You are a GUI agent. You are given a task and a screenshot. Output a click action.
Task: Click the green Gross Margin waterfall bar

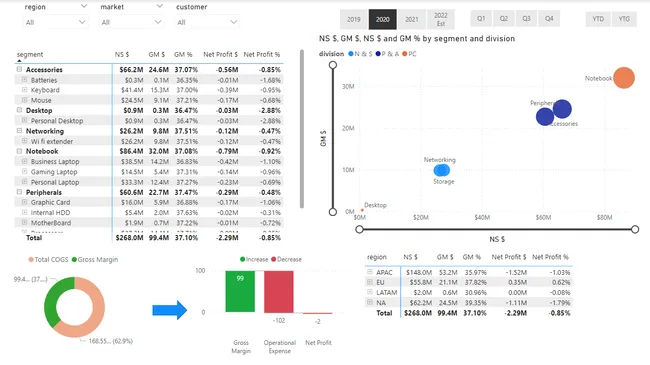tap(240, 291)
